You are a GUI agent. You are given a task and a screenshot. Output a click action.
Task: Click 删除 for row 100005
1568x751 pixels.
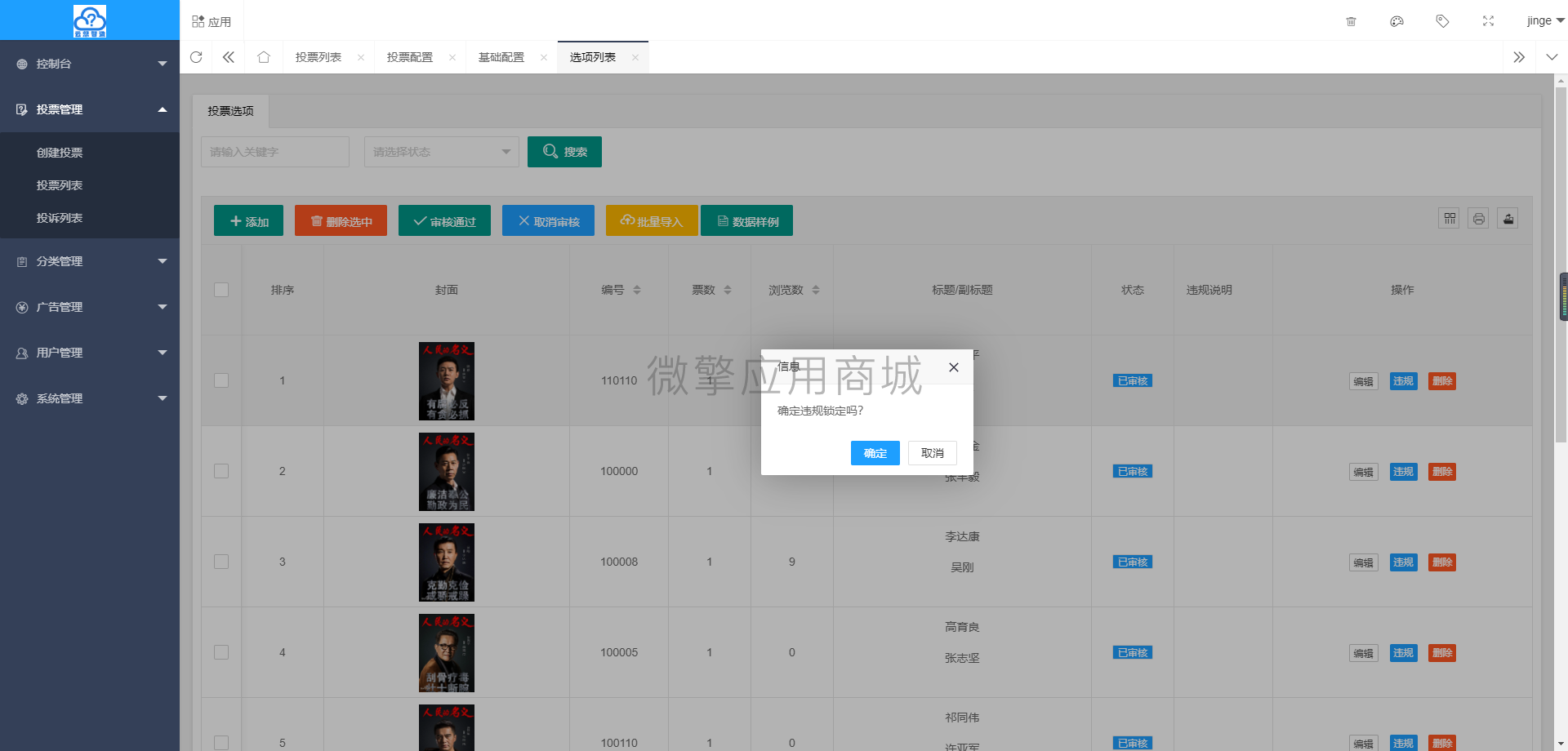point(1442,653)
